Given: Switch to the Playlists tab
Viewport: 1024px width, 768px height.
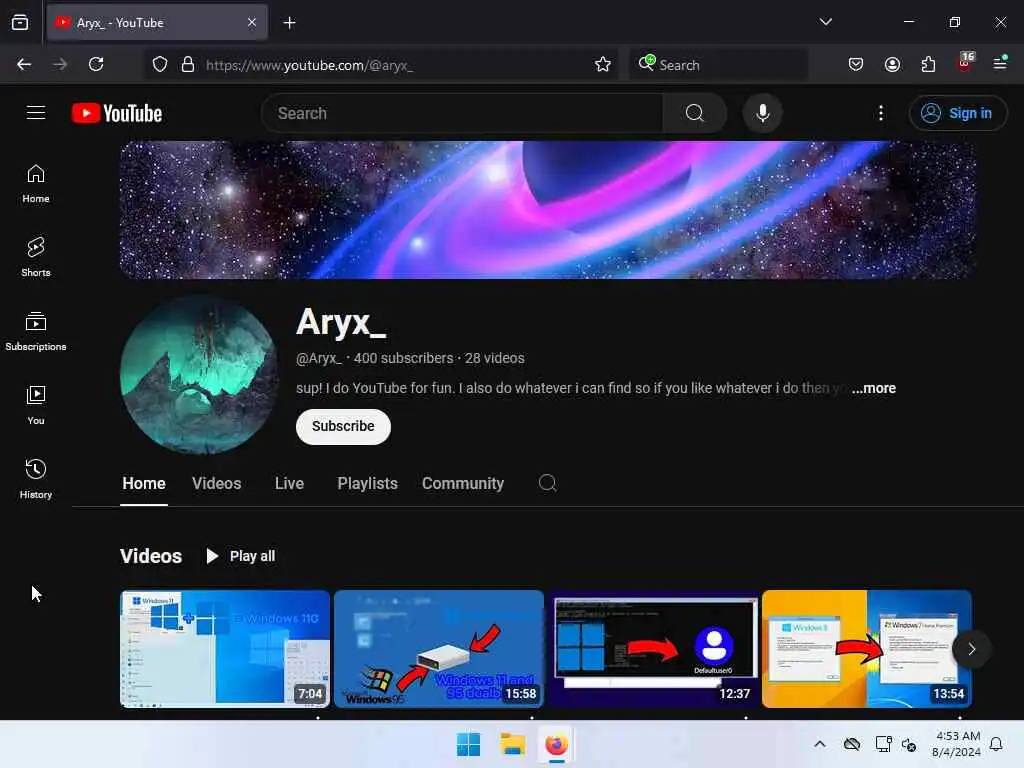Looking at the screenshot, I should coord(367,483).
